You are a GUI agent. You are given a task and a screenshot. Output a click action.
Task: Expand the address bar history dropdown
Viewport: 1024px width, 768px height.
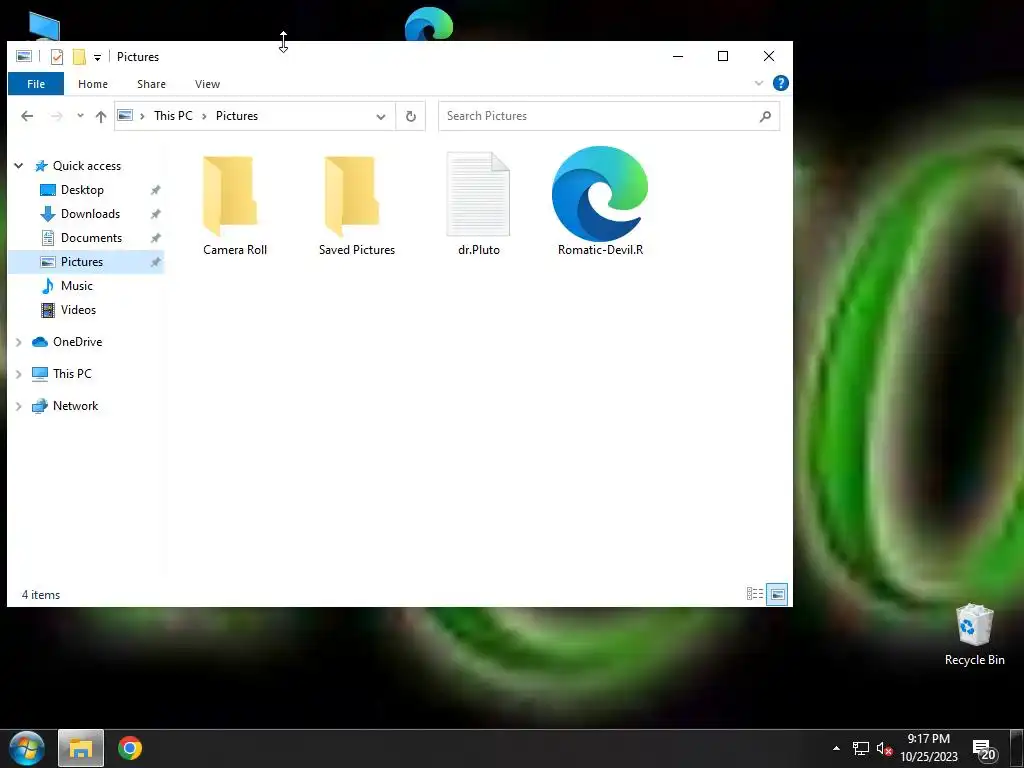point(381,116)
